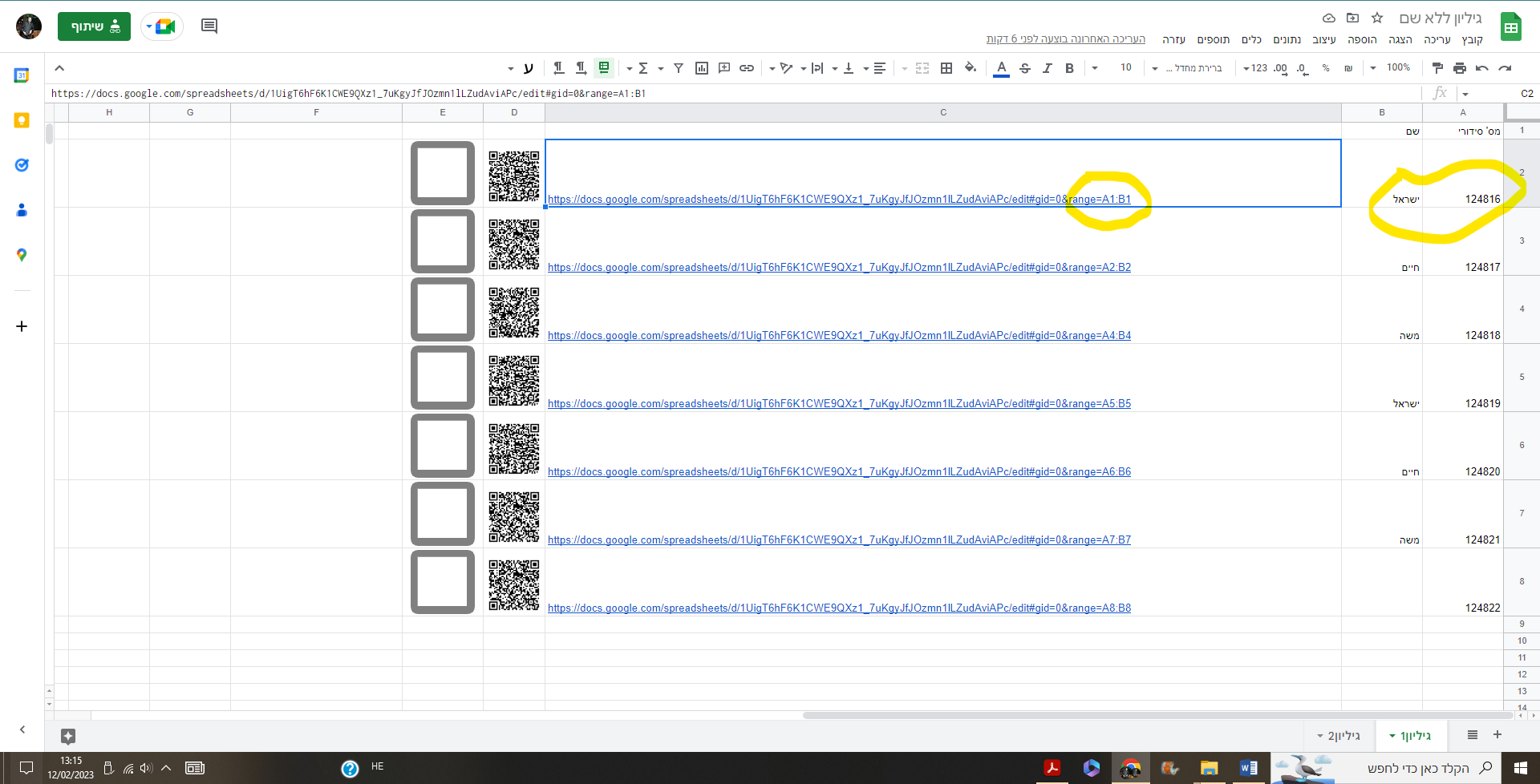
Task: Open the fill color bucket
Action: click(x=971, y=68)
